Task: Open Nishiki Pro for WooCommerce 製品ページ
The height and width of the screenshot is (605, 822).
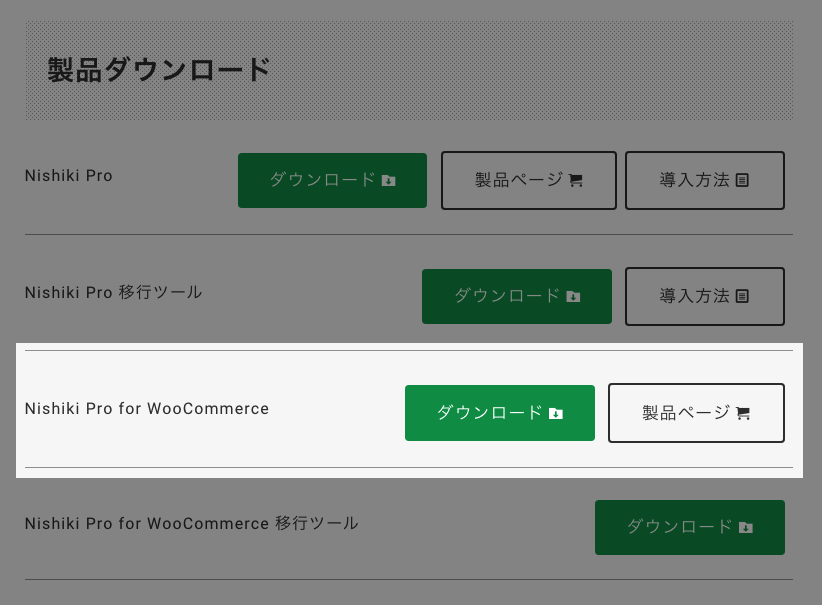Action: [x=696, y=413]
